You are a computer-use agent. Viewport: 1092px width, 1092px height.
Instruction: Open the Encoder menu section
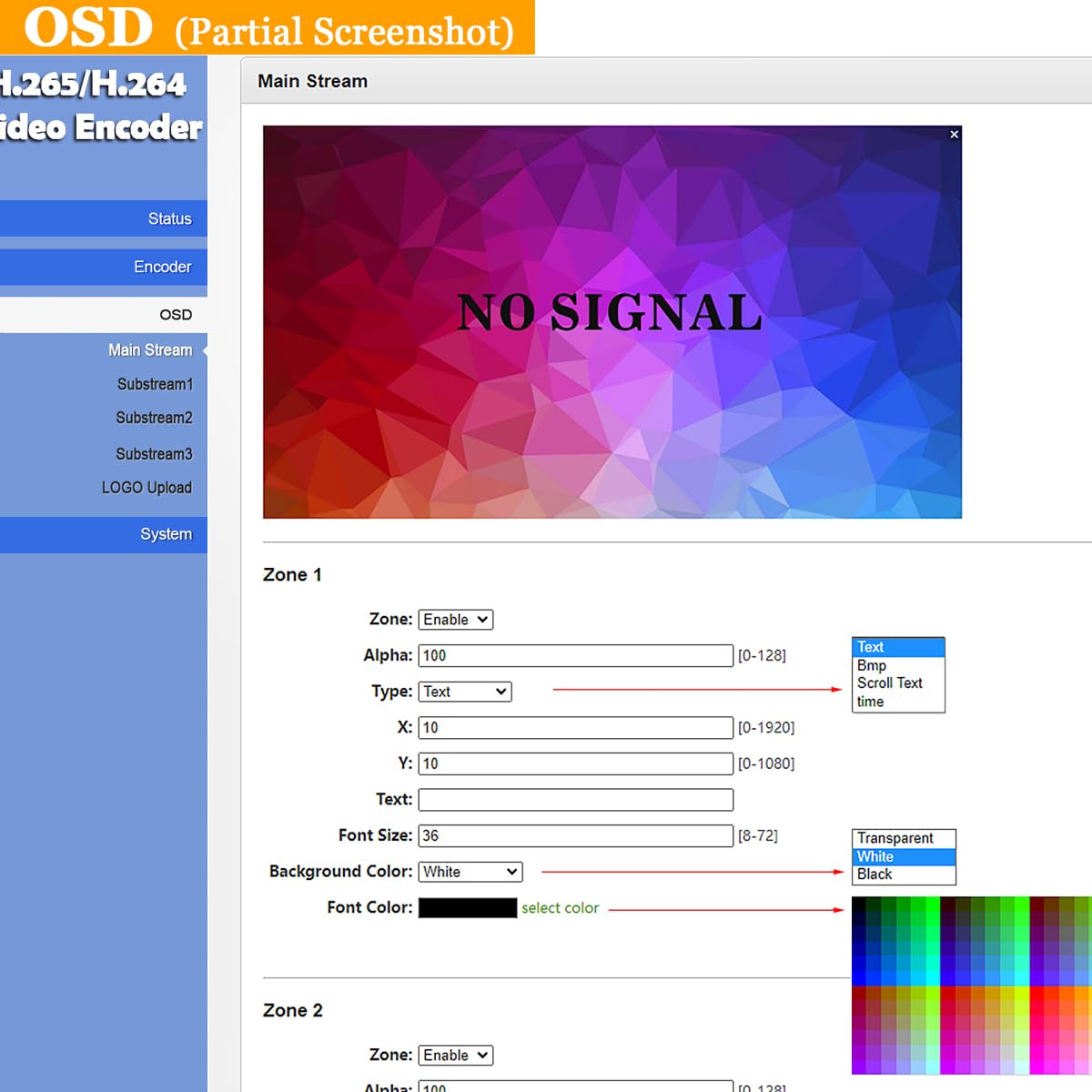click(162, 267)
